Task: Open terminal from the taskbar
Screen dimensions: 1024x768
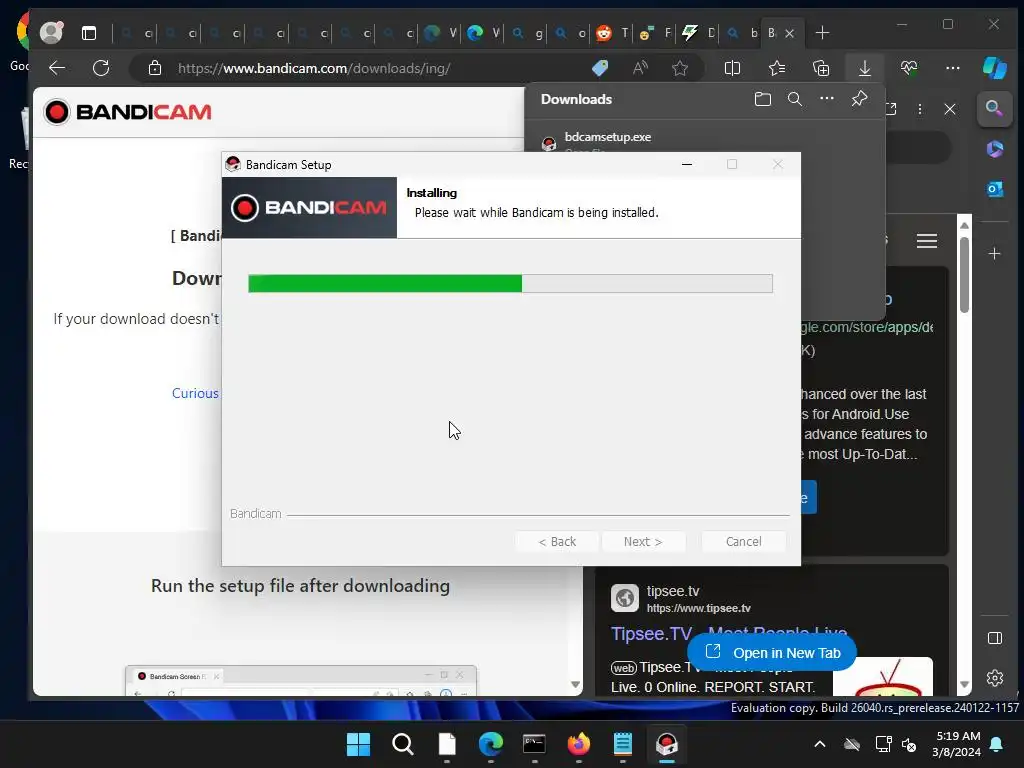Action: tap(534, 744)
